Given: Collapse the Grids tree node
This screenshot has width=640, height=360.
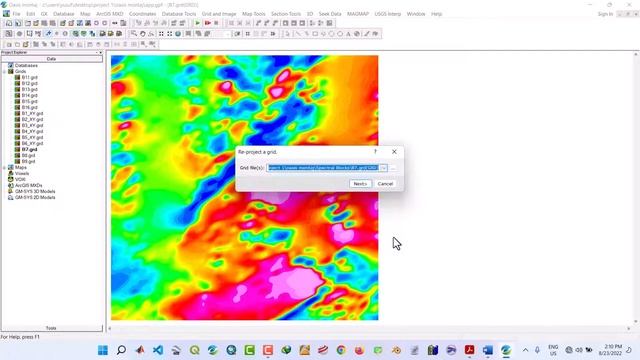Looking at the screenshot, I should click(x=4, y=71).
